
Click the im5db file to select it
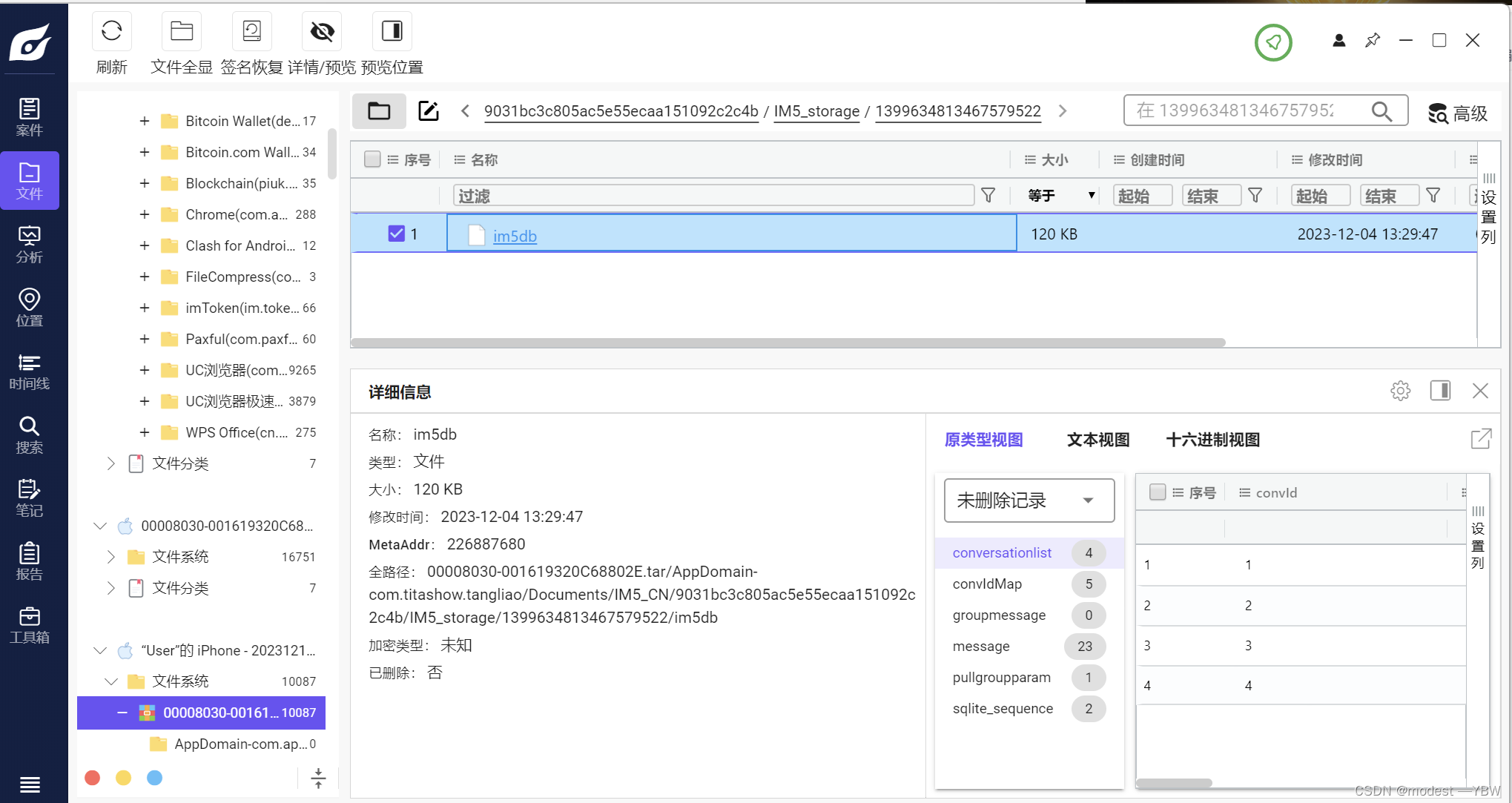[514, 235]
